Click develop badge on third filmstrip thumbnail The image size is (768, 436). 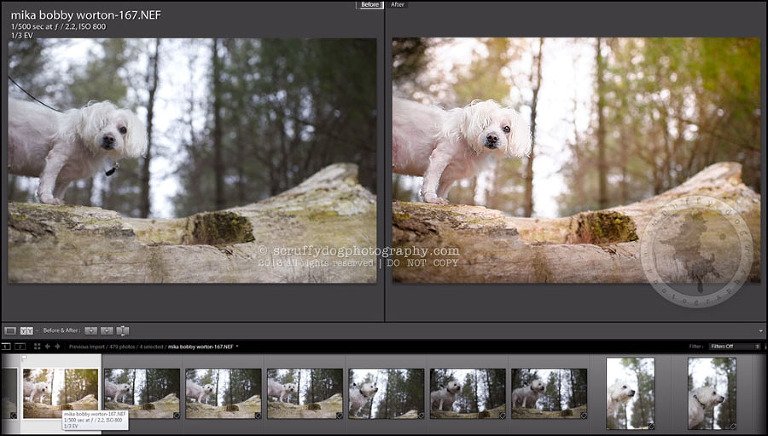click(257, 415)
